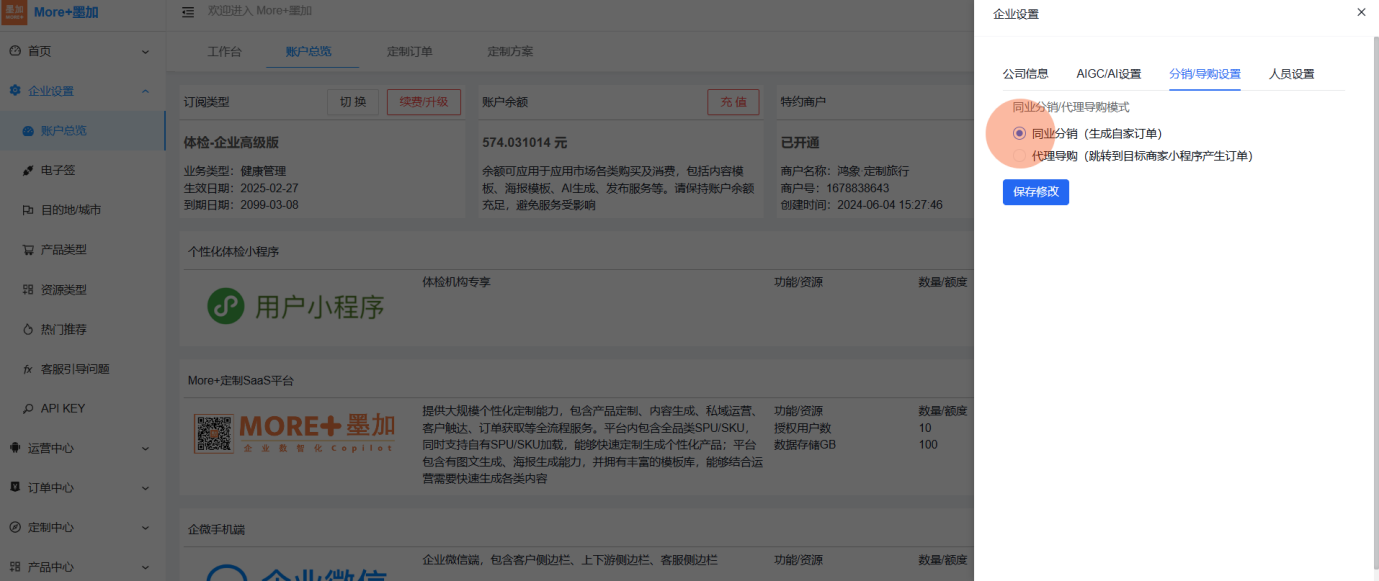This screenshot has height=581, width=1379.
Task: Click the 保存修改 button
Action: [1035, 192]
